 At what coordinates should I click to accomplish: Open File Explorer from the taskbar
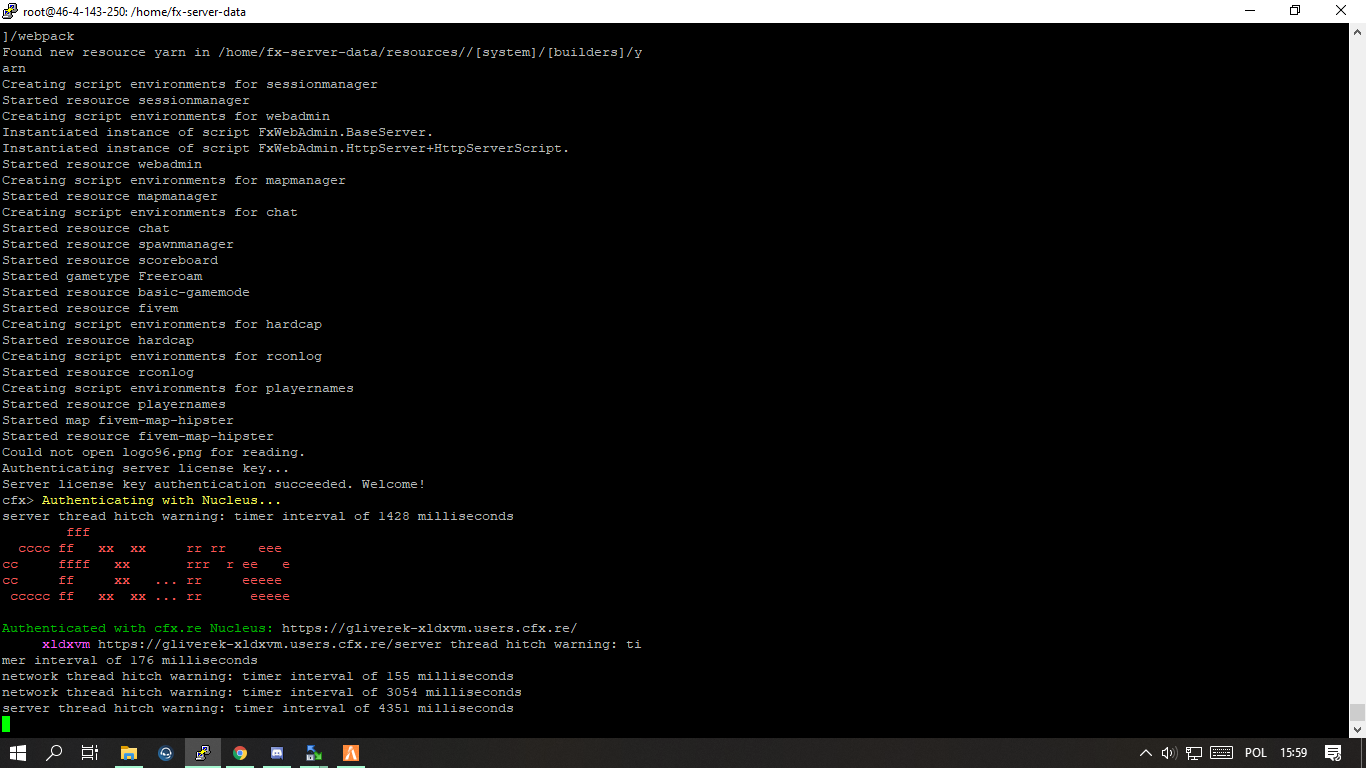click(x=128, y=753)
